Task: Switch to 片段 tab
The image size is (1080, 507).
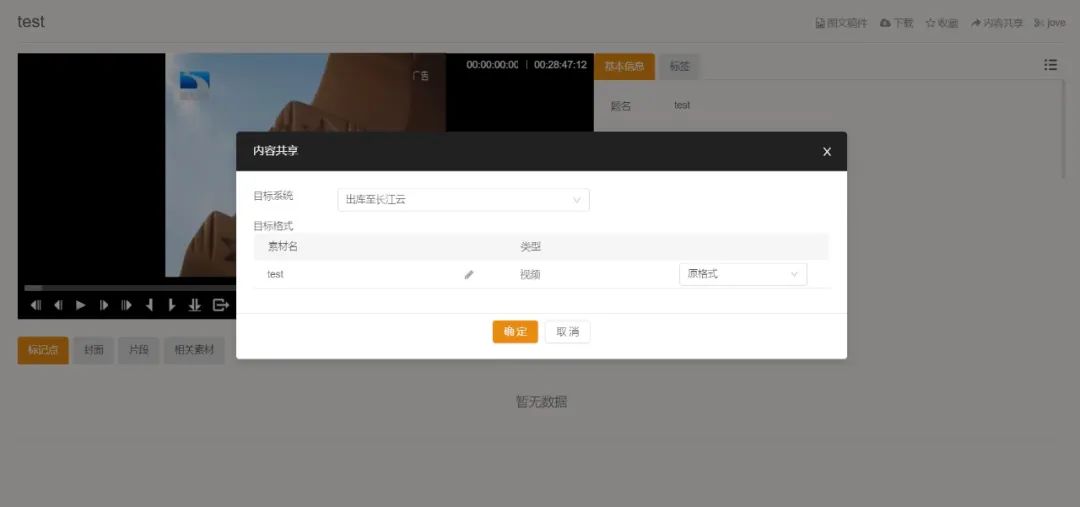Action: 138,350
